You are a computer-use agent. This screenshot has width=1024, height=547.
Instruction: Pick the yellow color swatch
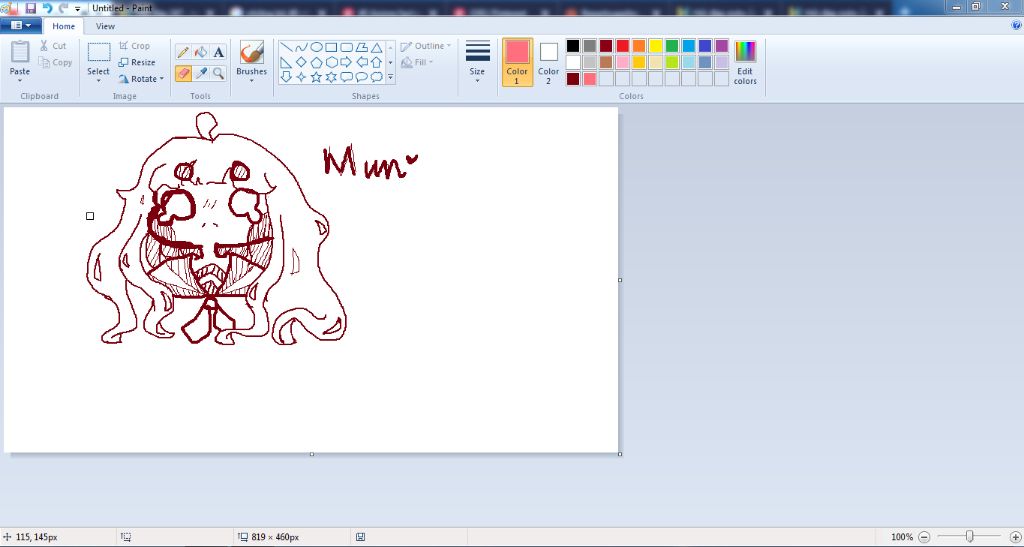click(655, 46)
